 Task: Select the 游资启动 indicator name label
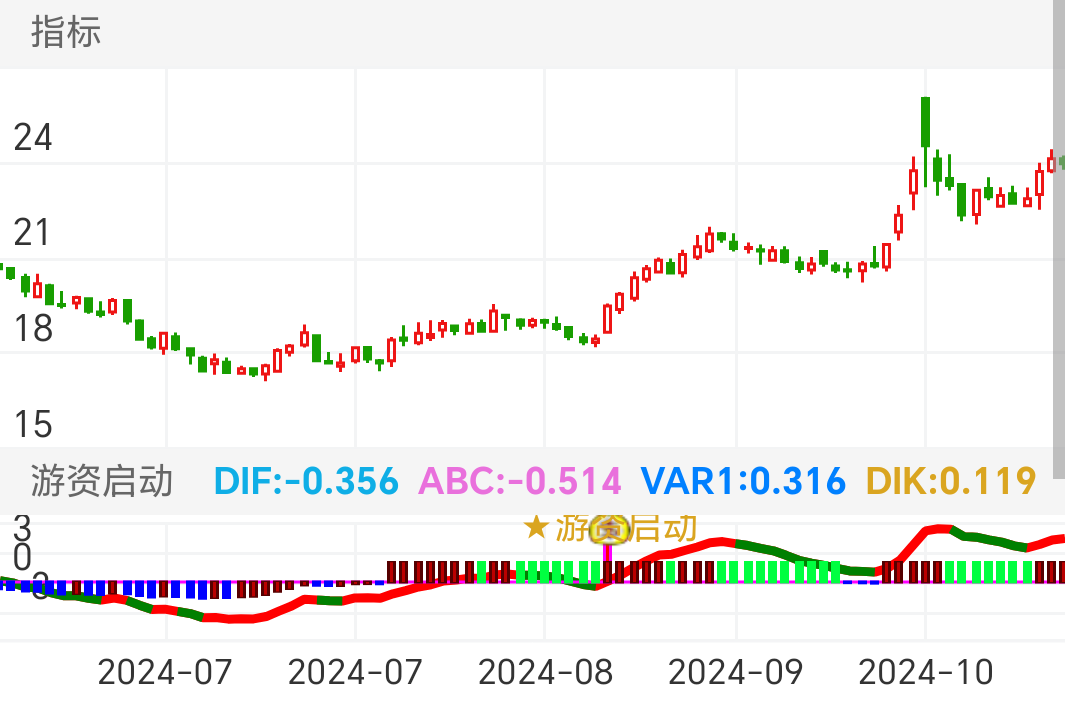coord(102,481)
